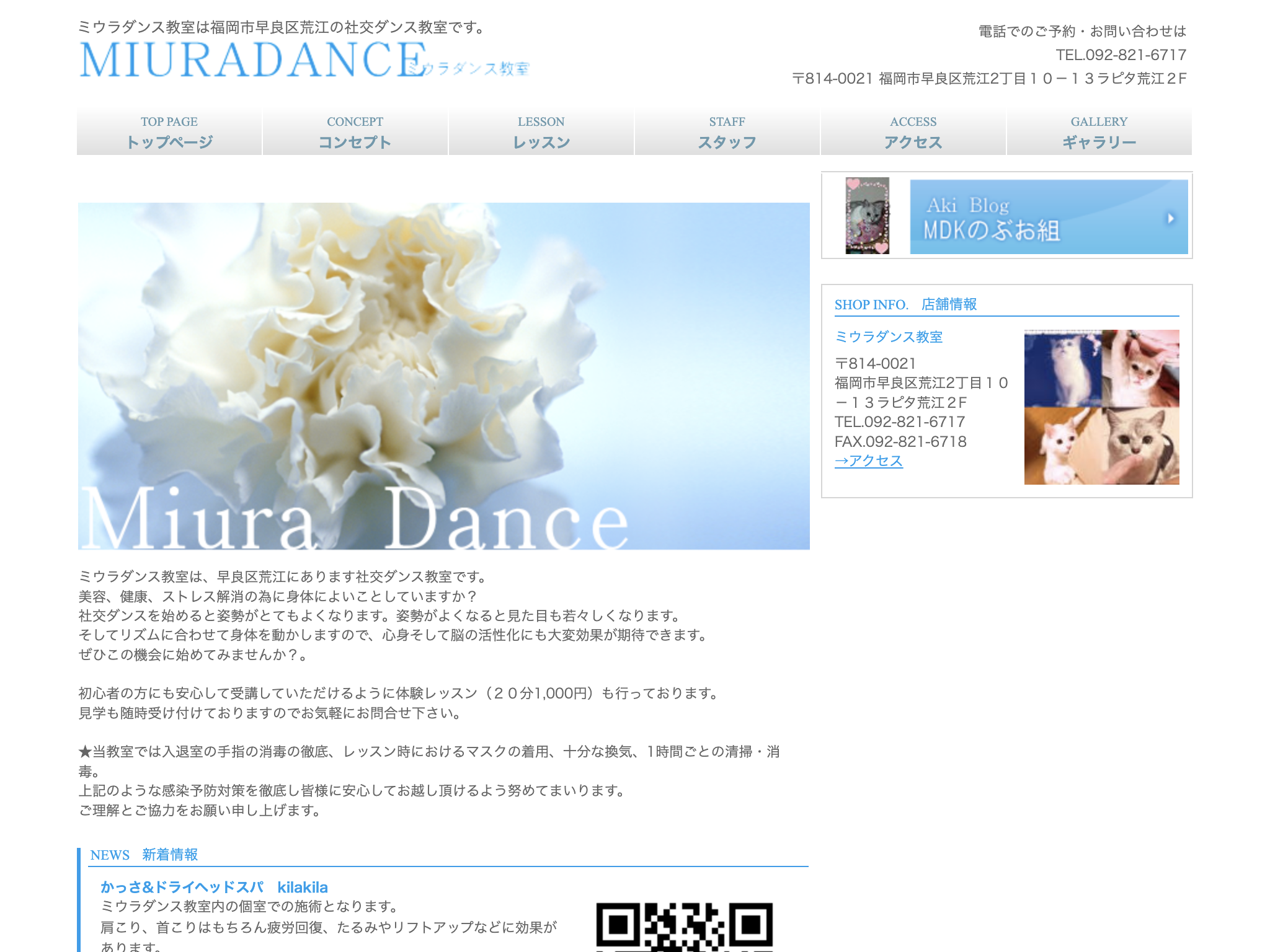Click the NEWS 新着情報 header
Viewport: 1270px width, 952px height.
[144, 854]
